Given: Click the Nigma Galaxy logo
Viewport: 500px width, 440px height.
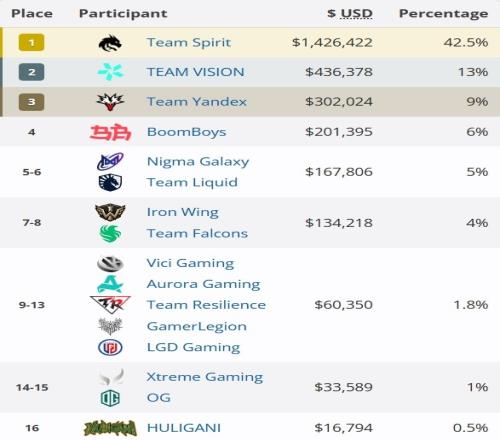Looking at the screenshot, I should point(110,161).
